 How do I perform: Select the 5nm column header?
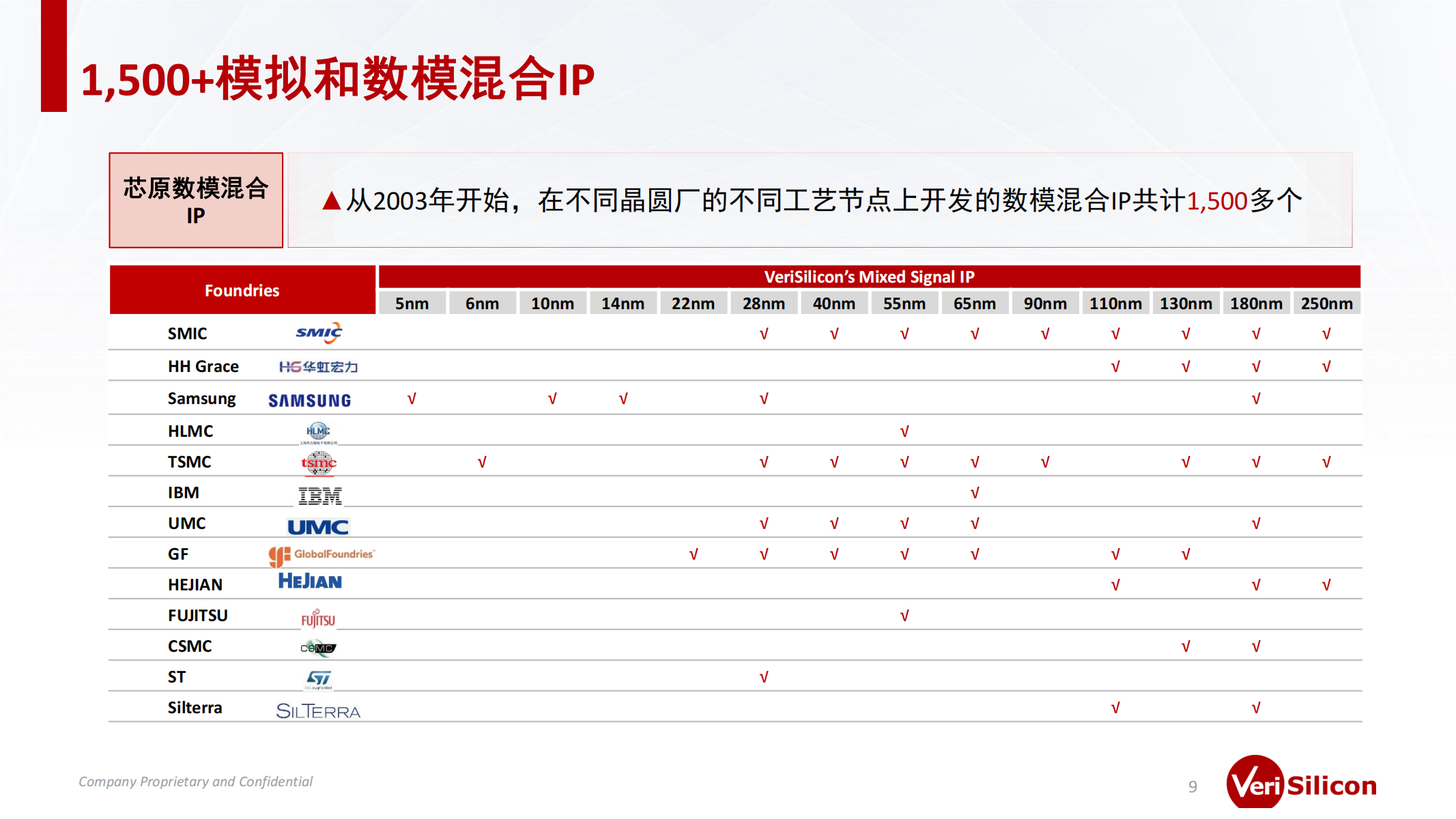click(412, 302)
